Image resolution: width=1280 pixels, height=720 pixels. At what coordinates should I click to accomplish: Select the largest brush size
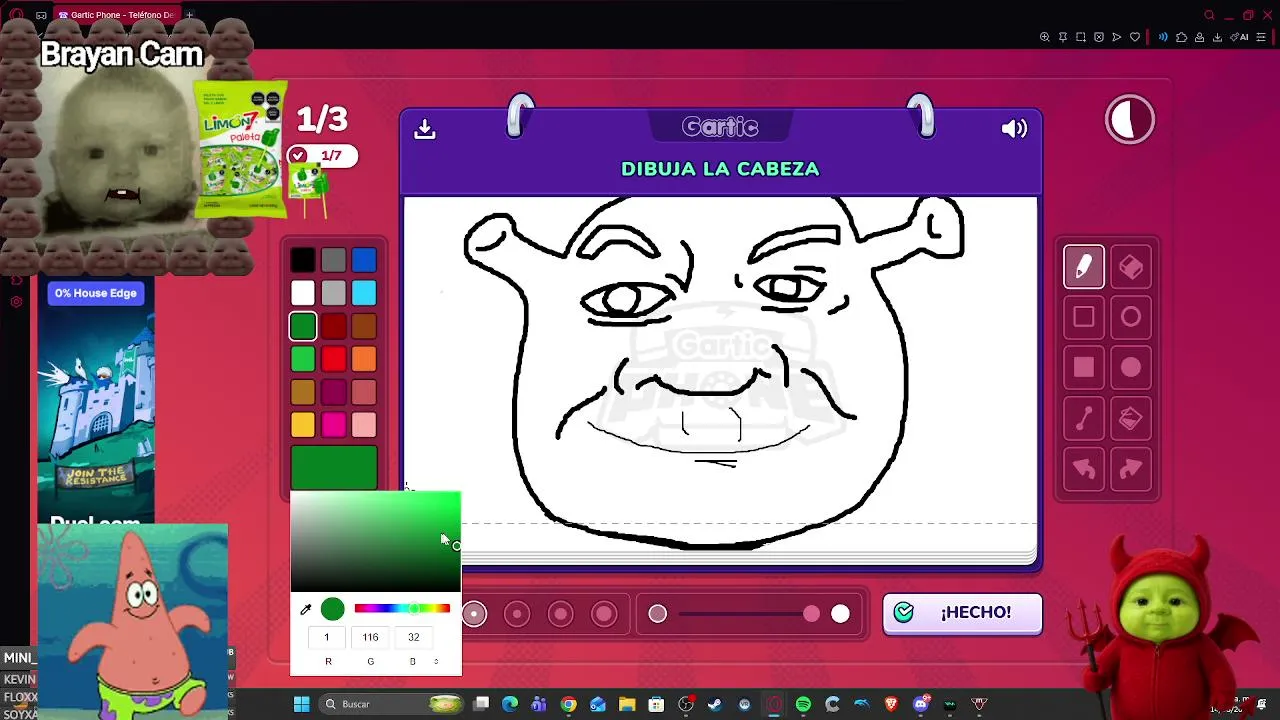point(604,614)
